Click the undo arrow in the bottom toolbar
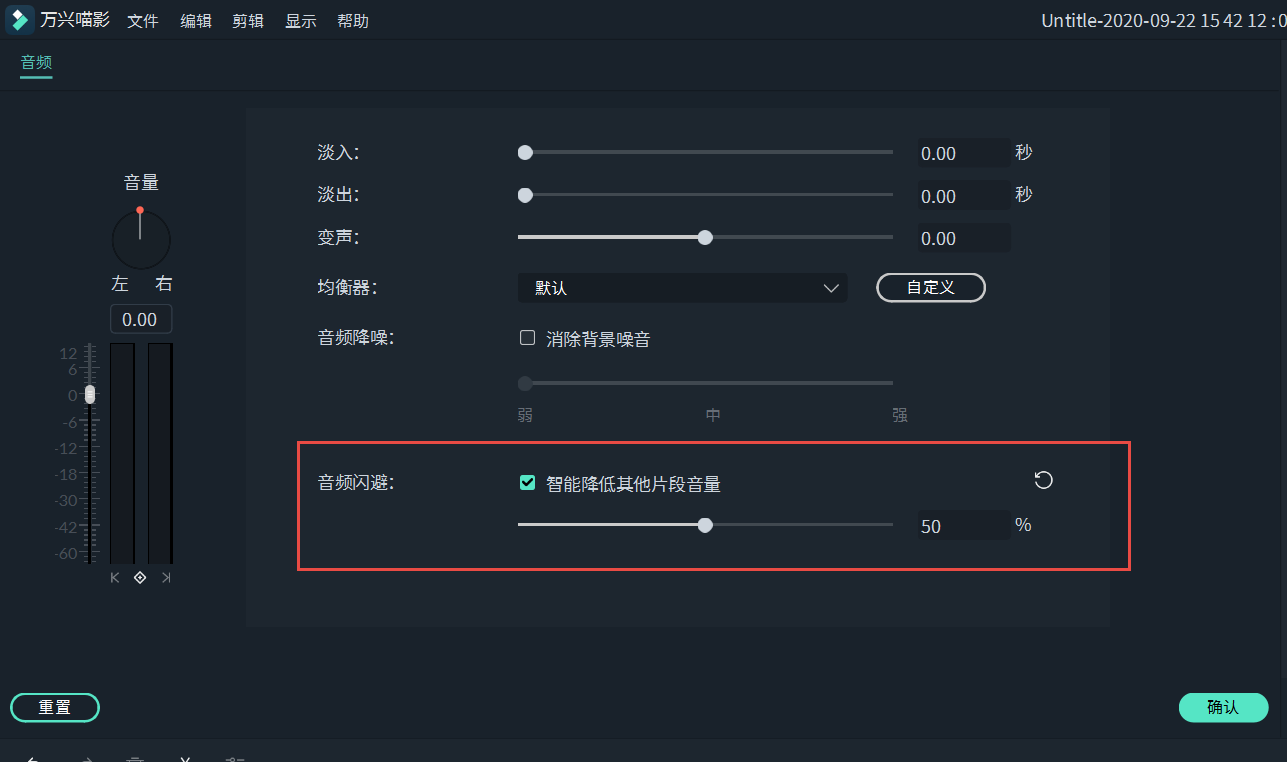The height and width of the screenshot is (762, 1287). click(x=33, y=758)
